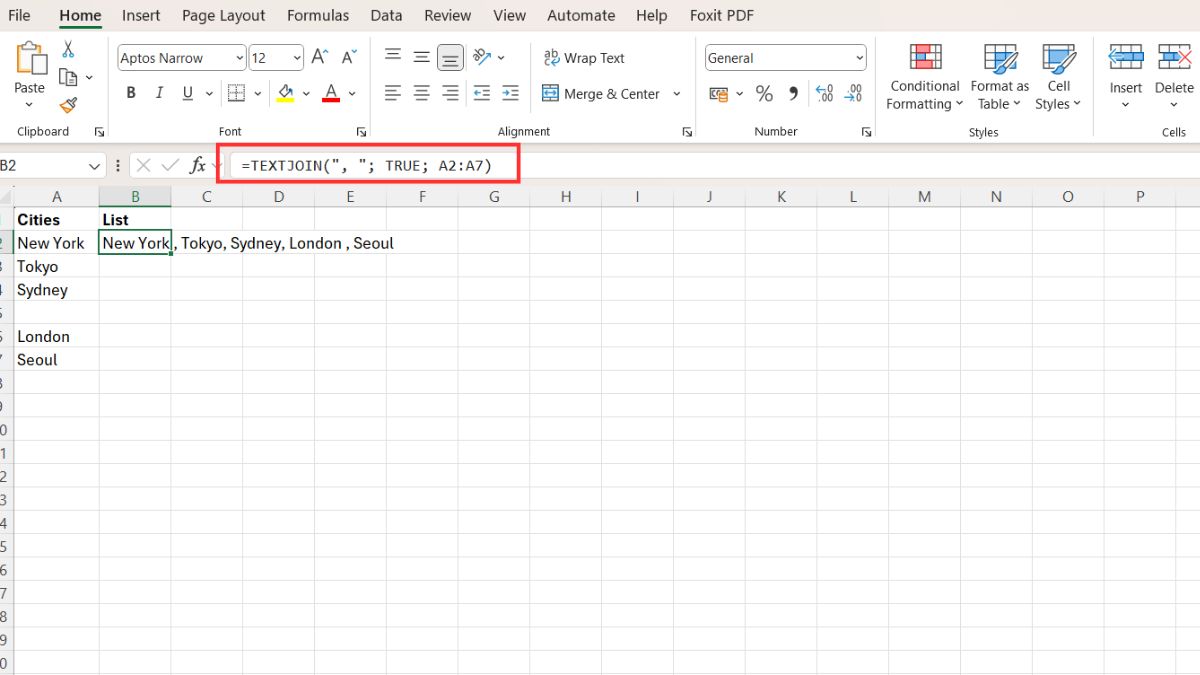Open the red Font Color swatch
This screenshot has width=1200, height=675.
point(330,92)
